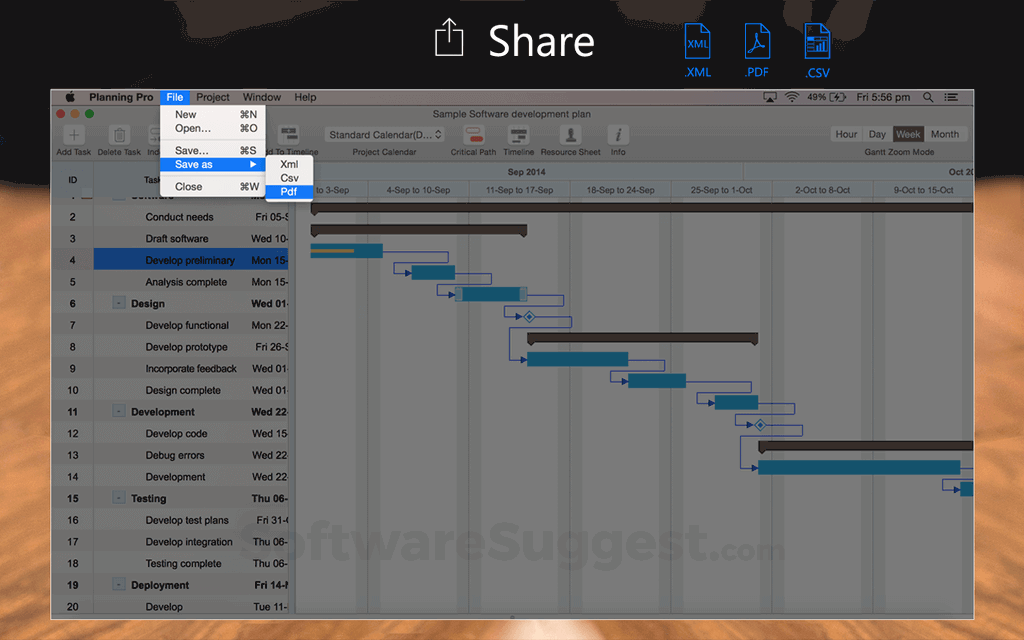This screenshot has height=640, width=1024.
Task: Select Xml export option
Action: point(289,163)
